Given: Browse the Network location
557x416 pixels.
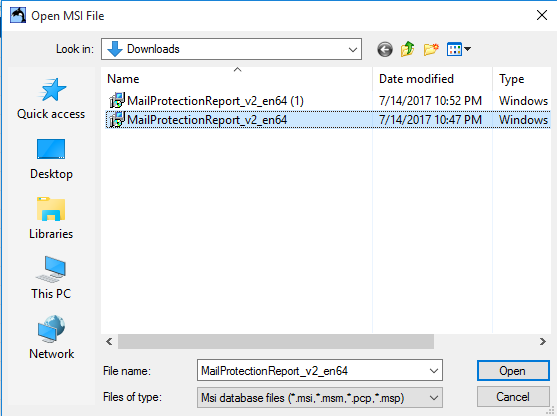Looking at the screenshot, I should pyautogui.click(x=51, y=337).
